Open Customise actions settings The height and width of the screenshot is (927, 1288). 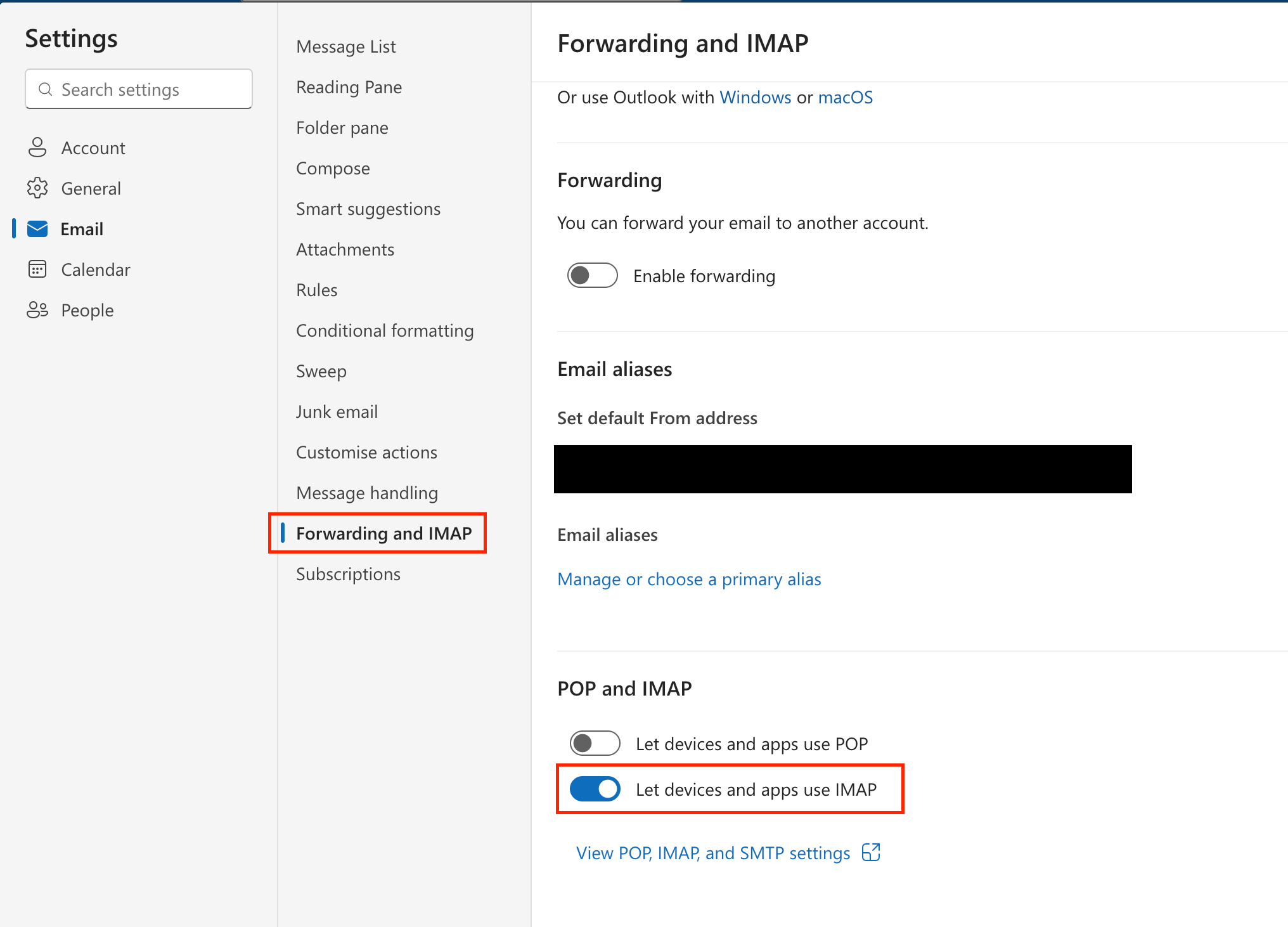[x=366, y=452]
